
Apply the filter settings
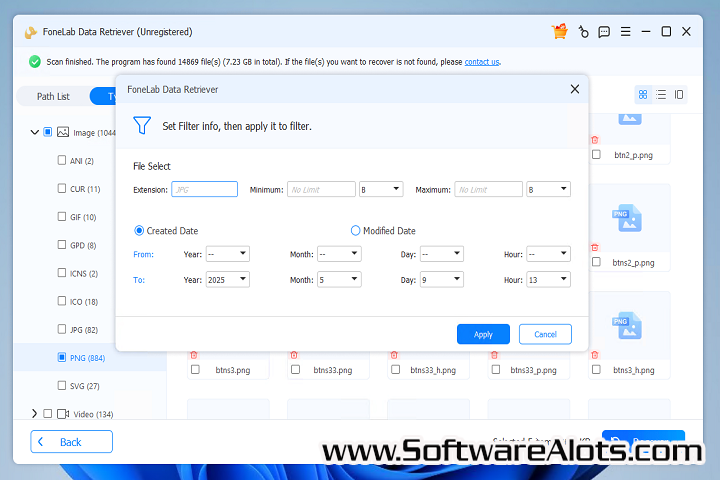483,334
